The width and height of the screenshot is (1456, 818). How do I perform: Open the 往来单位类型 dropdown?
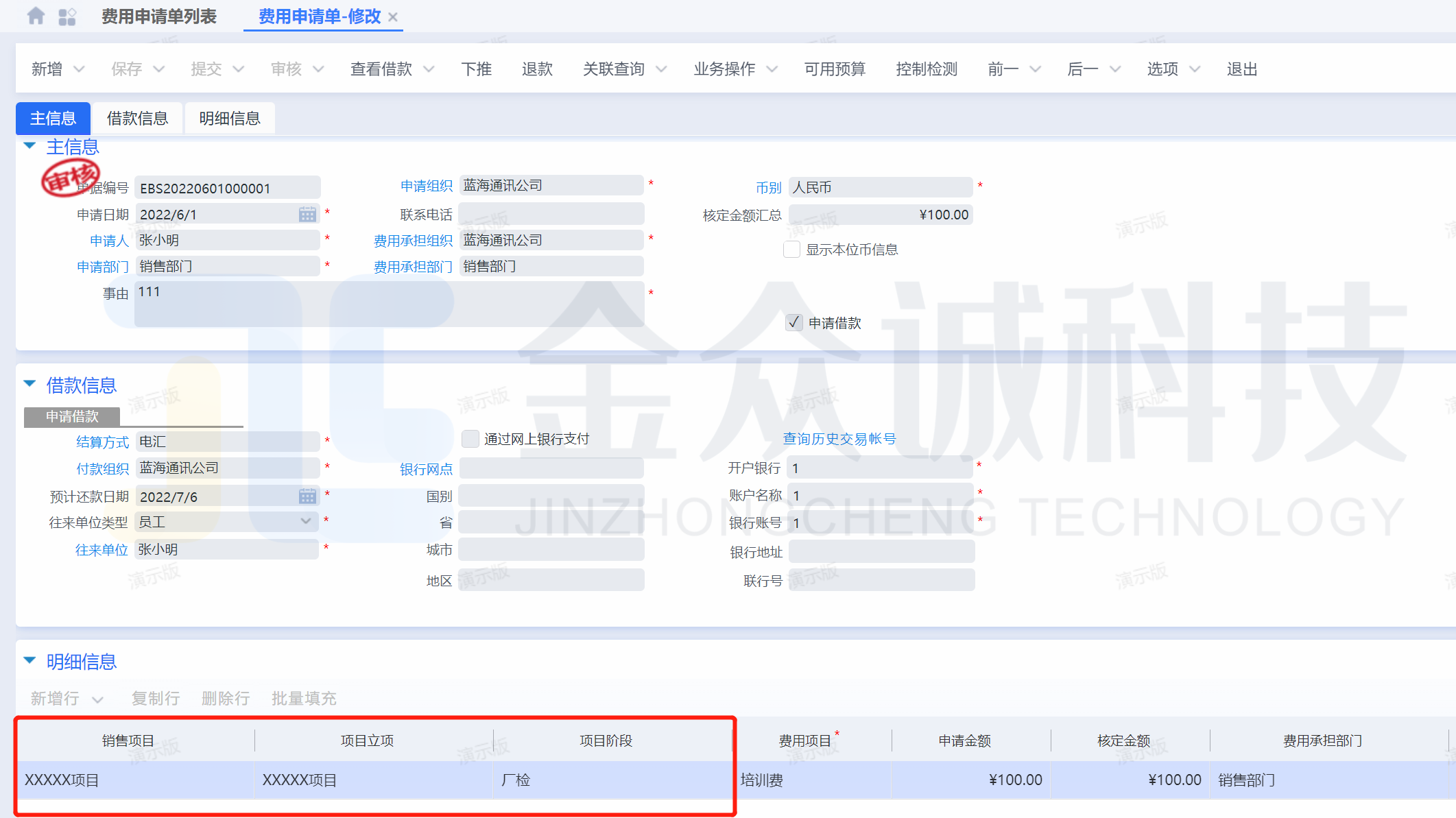click(305, 521)
